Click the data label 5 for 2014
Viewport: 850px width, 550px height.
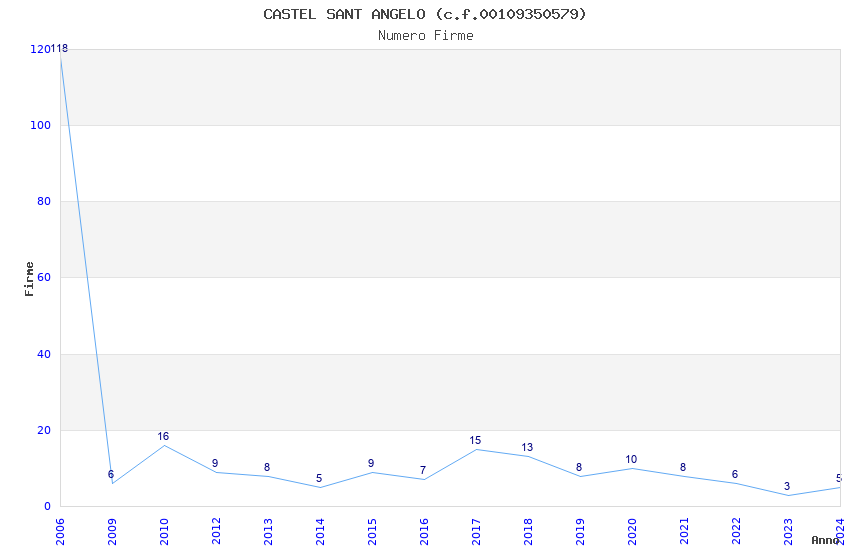[319, 478]
